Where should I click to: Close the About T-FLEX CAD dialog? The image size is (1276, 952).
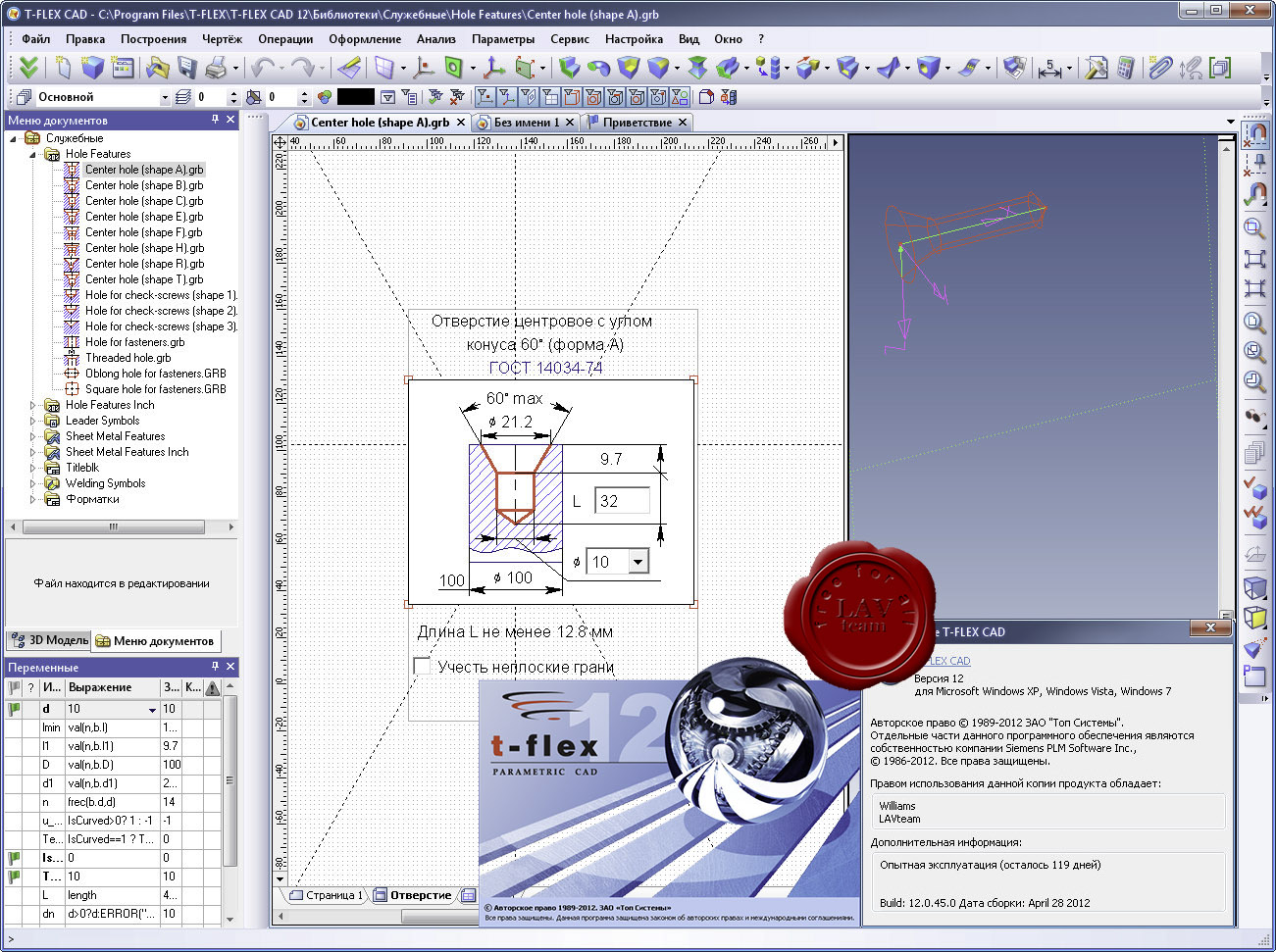(1210, 627)
